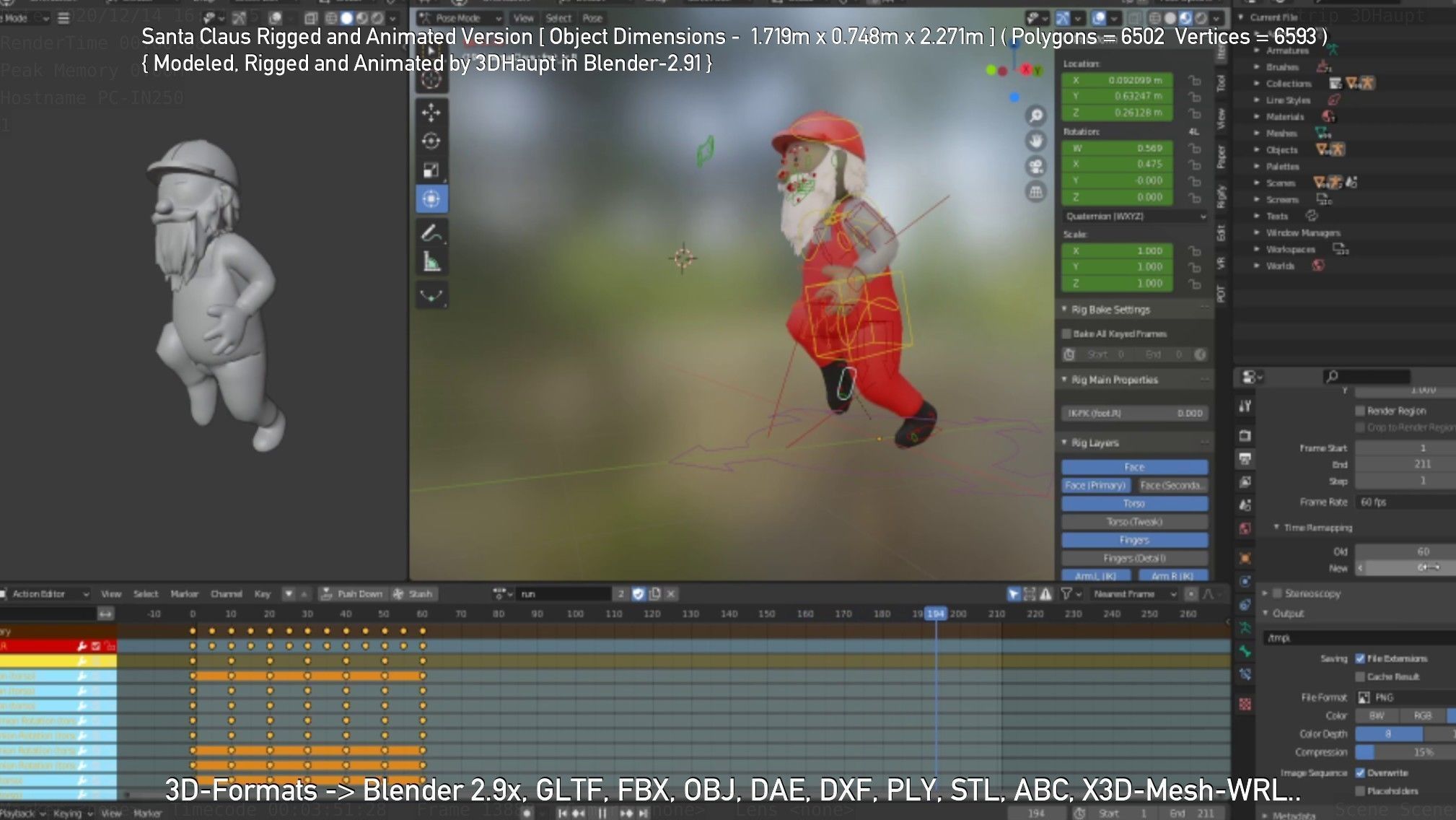Open the Action Editor mode dropdown
Image resolution: width=1456 pixels, height=820 pixels.
click(x=45, y=594)
